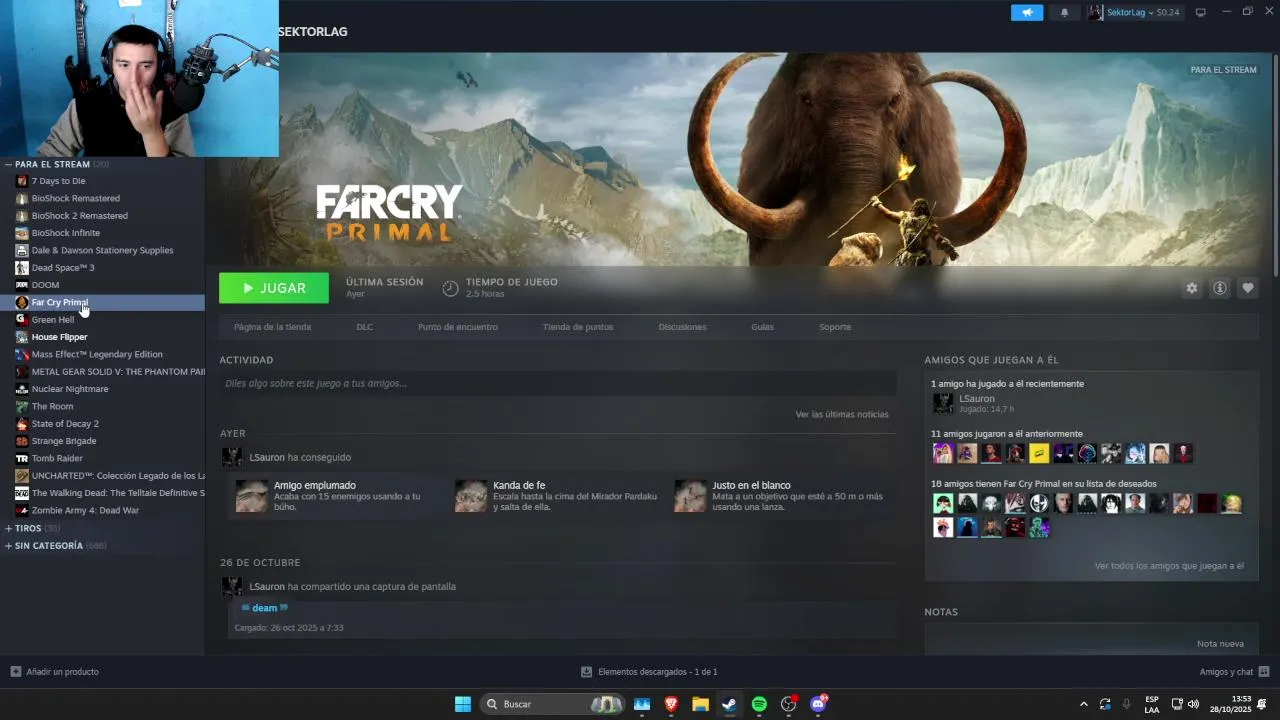Viewport: 1280px width, 720px height.
Task: Open Spotify from taskbar
Action: pyautogui.click(x=759, y=704)
